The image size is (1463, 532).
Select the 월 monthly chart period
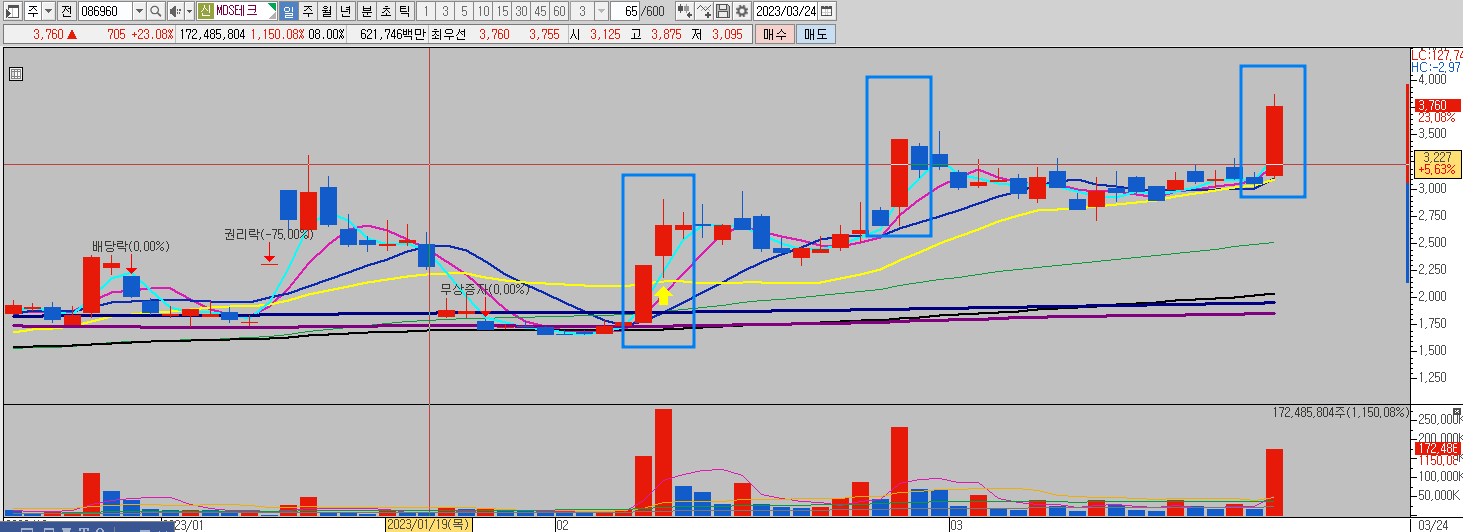pyautogui.click(x=326, y=11)
